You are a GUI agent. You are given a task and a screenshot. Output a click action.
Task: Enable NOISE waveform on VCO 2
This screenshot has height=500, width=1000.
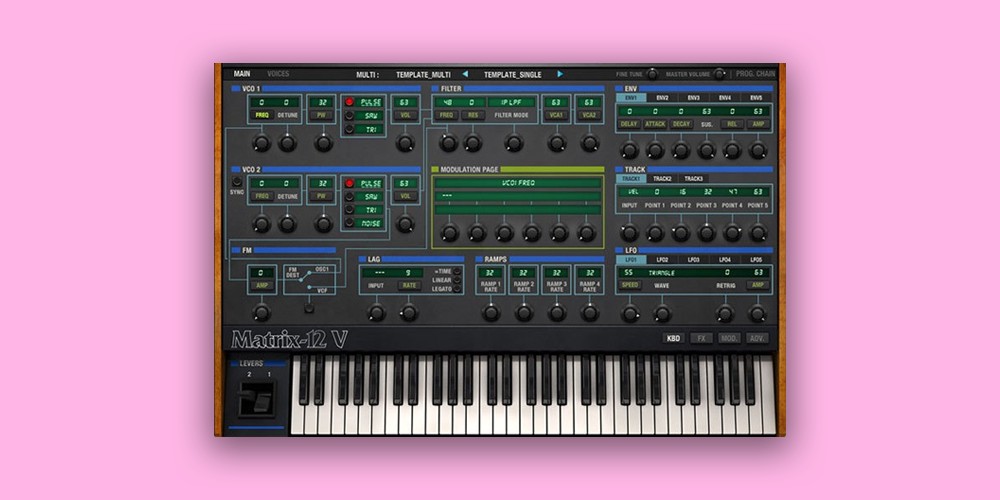(349, 223)
